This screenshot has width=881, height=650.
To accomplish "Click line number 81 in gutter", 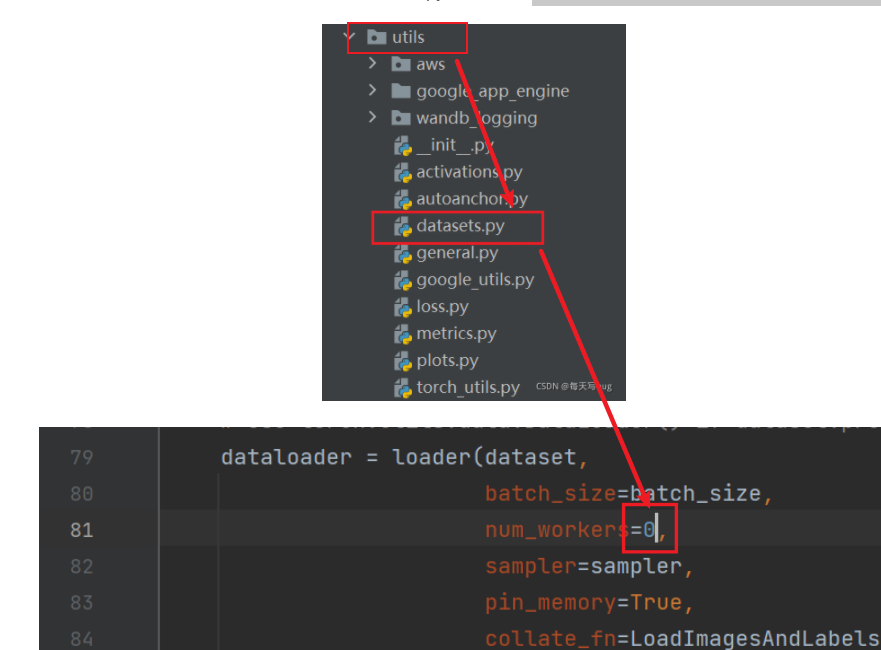I will 81,530.
